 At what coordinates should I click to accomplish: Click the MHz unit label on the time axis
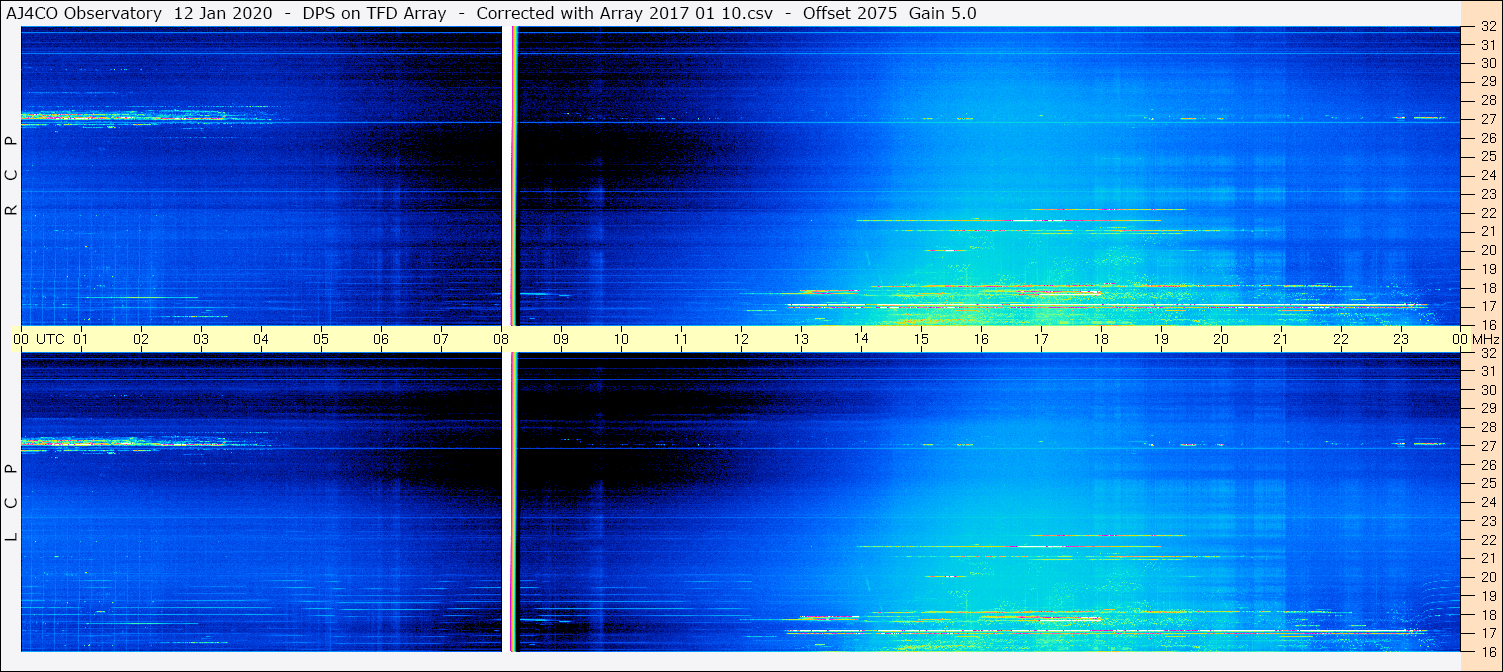[1486, 339]
